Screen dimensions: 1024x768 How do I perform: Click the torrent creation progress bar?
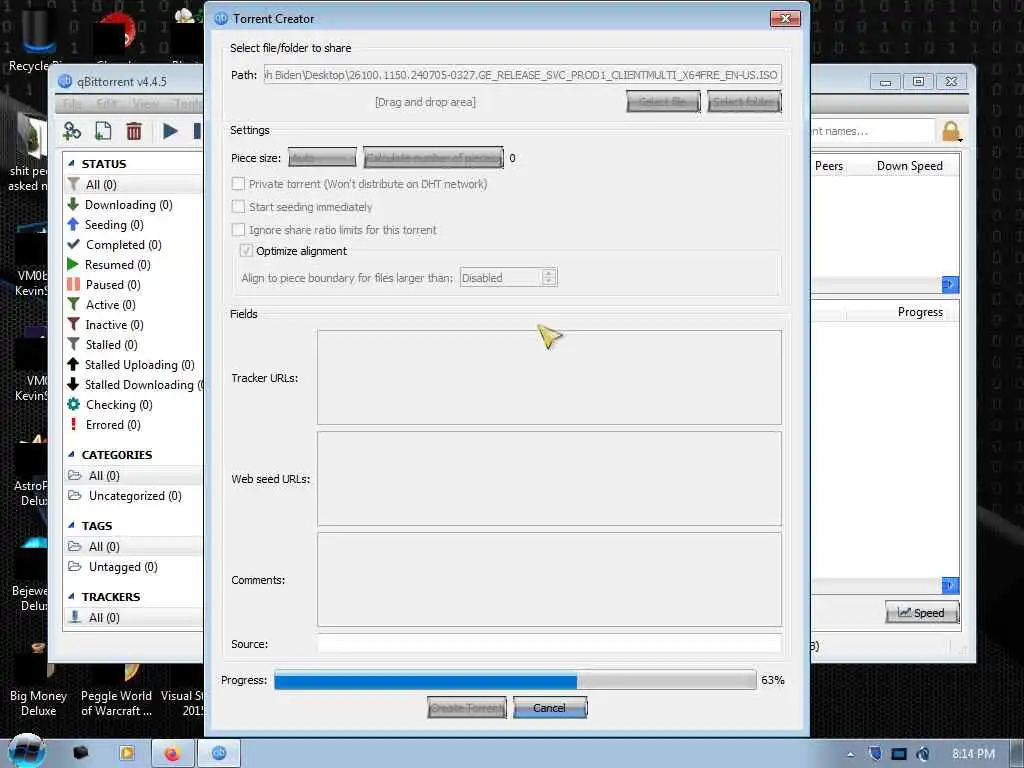click(x=515, y=680)
